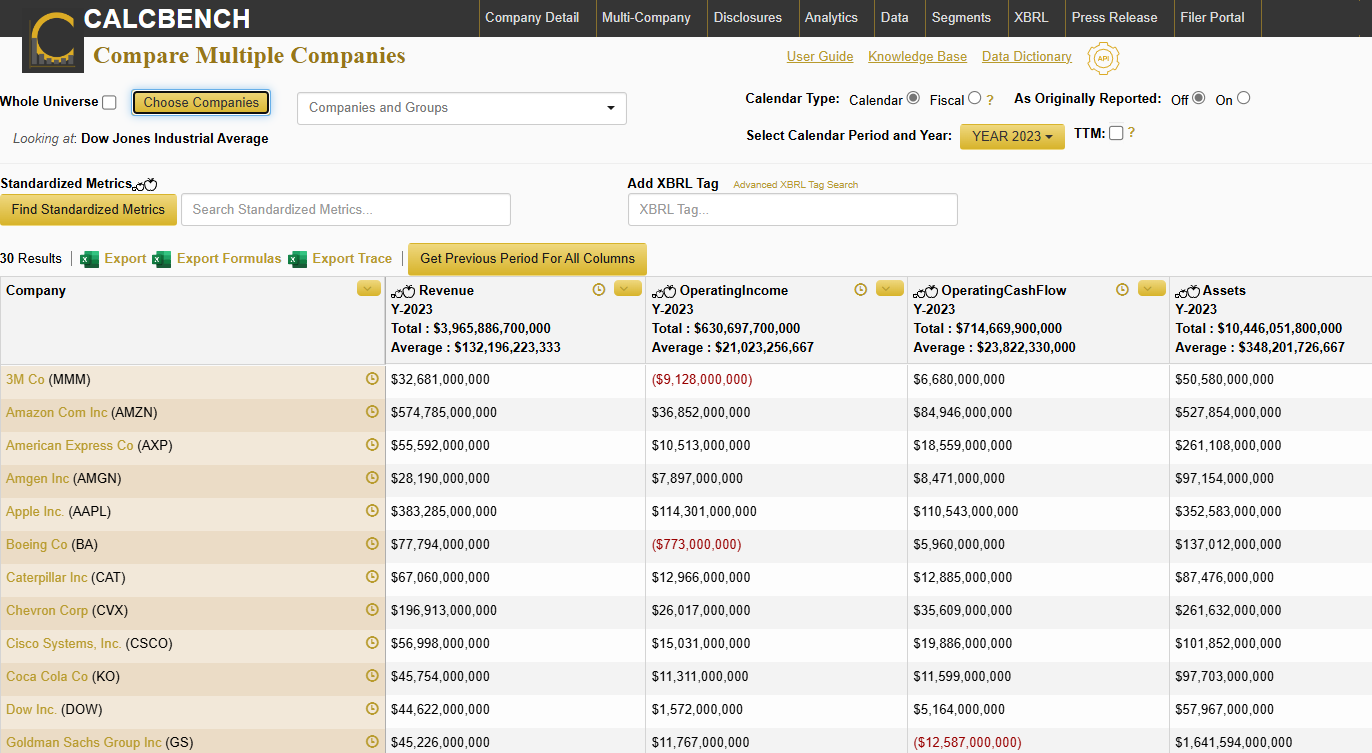Turn On As Originally Reported radio option

[1243, 98]
